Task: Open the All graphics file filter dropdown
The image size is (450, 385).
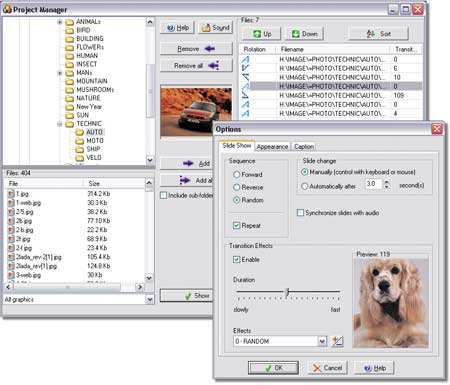Action: pos(150,299)
